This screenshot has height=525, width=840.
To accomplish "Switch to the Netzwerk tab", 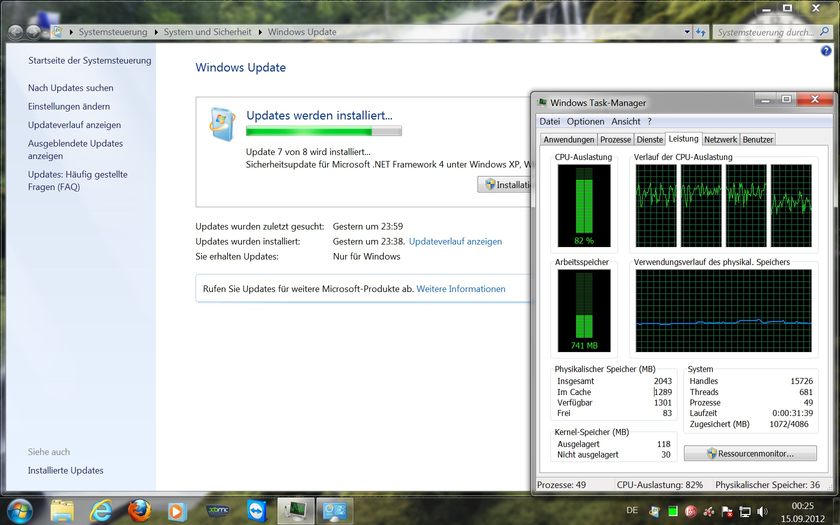I will click(x=720, y=139).
